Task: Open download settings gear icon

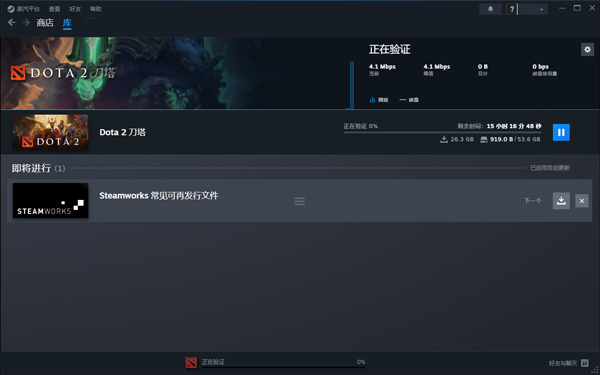Action: coord(587,49)
